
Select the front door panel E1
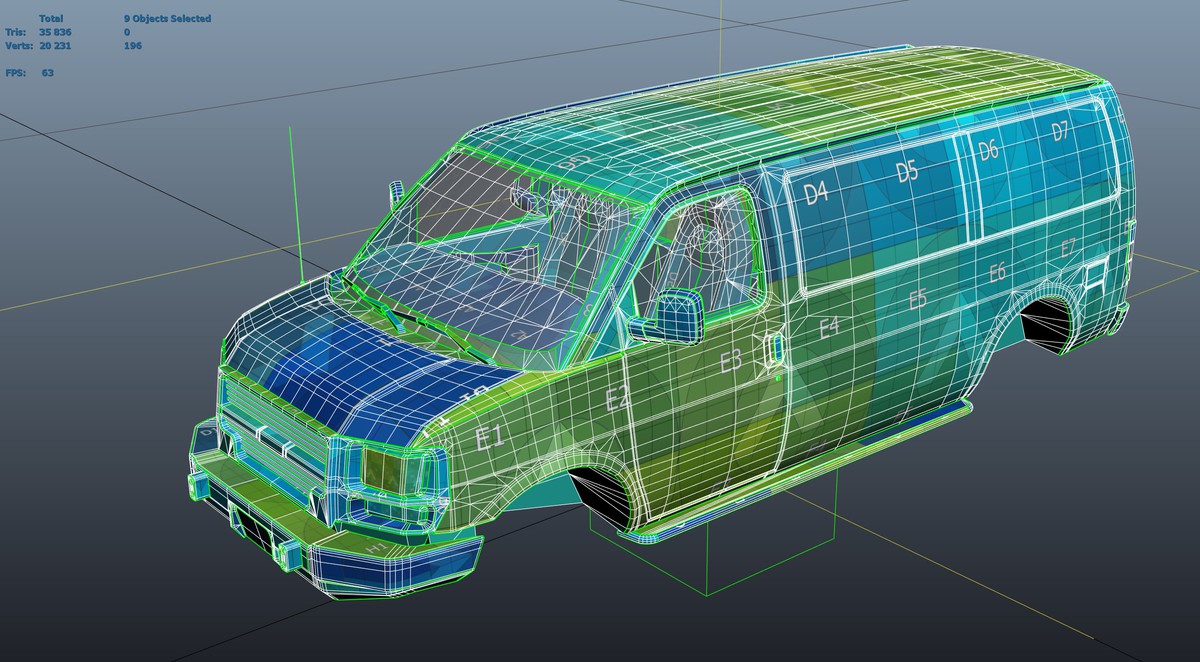tap(487, 437)
